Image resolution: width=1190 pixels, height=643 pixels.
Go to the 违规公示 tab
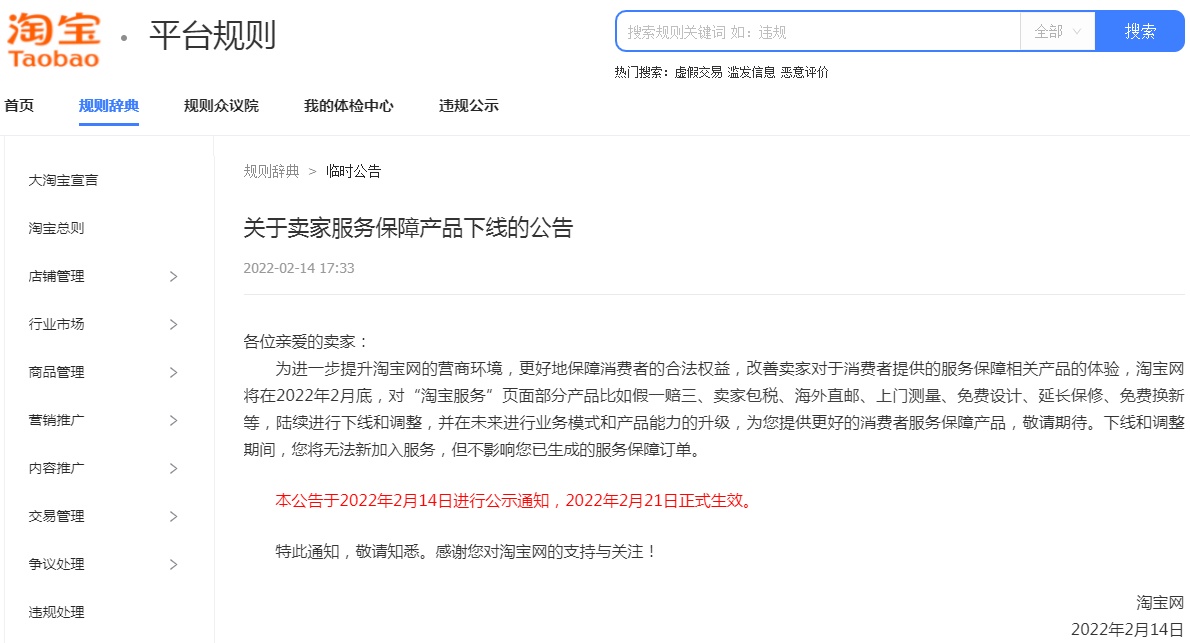(x=468, y=106)
